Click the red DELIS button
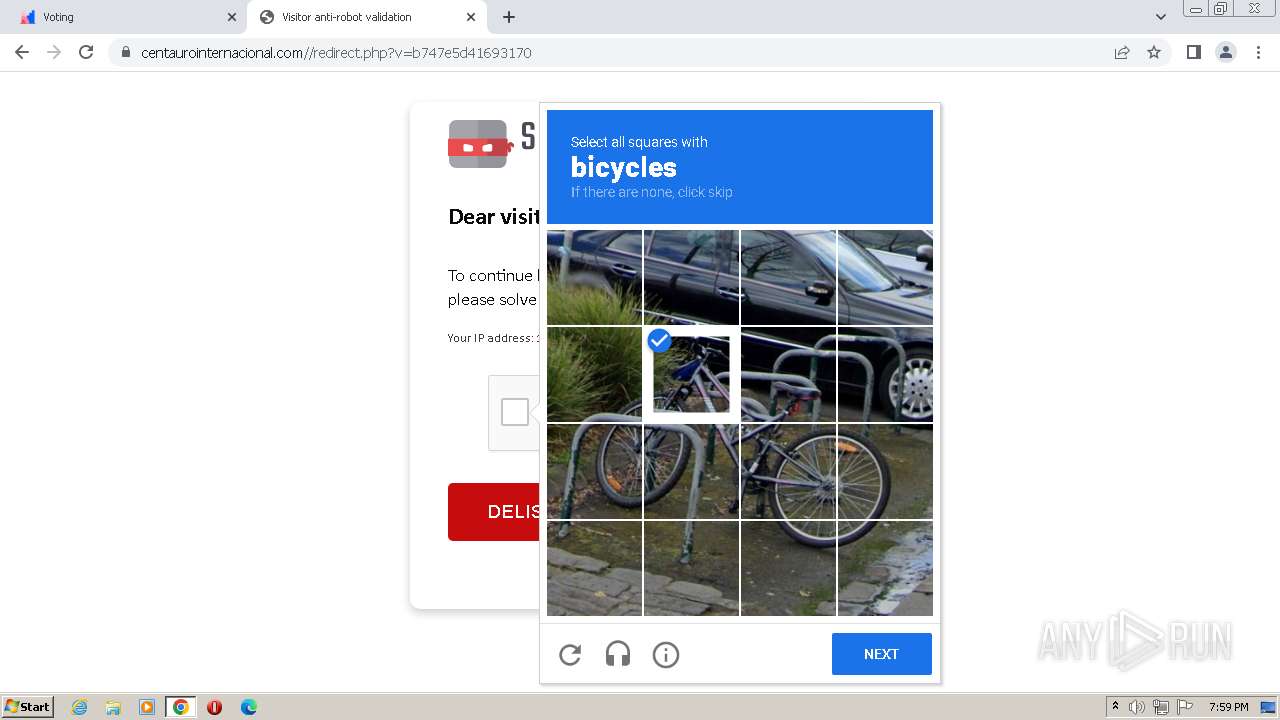Image resolution: width=1280 pixels, height=720 pixels. click(x=494, y=512)
